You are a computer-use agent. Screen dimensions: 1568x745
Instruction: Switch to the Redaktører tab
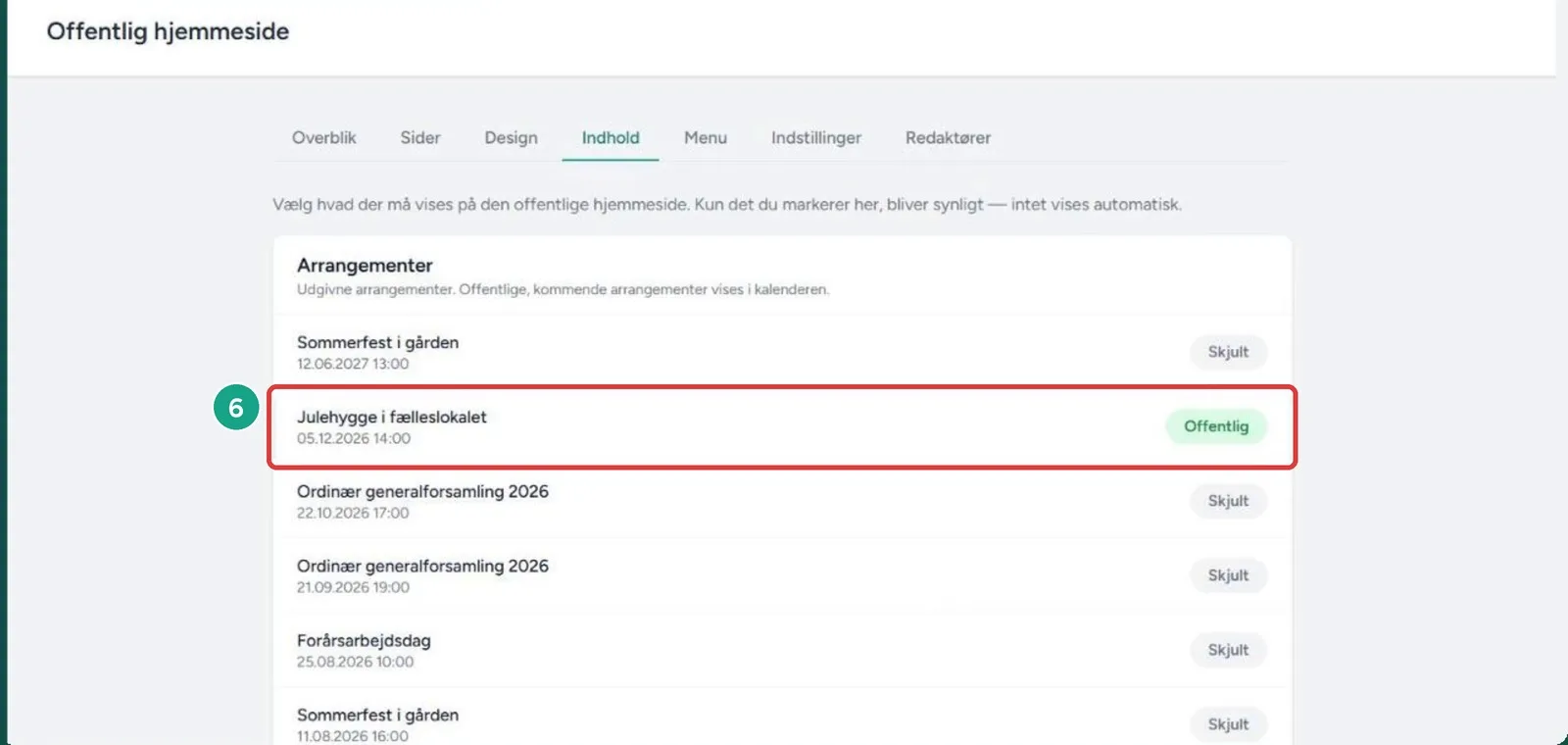[x=948, y=138]
